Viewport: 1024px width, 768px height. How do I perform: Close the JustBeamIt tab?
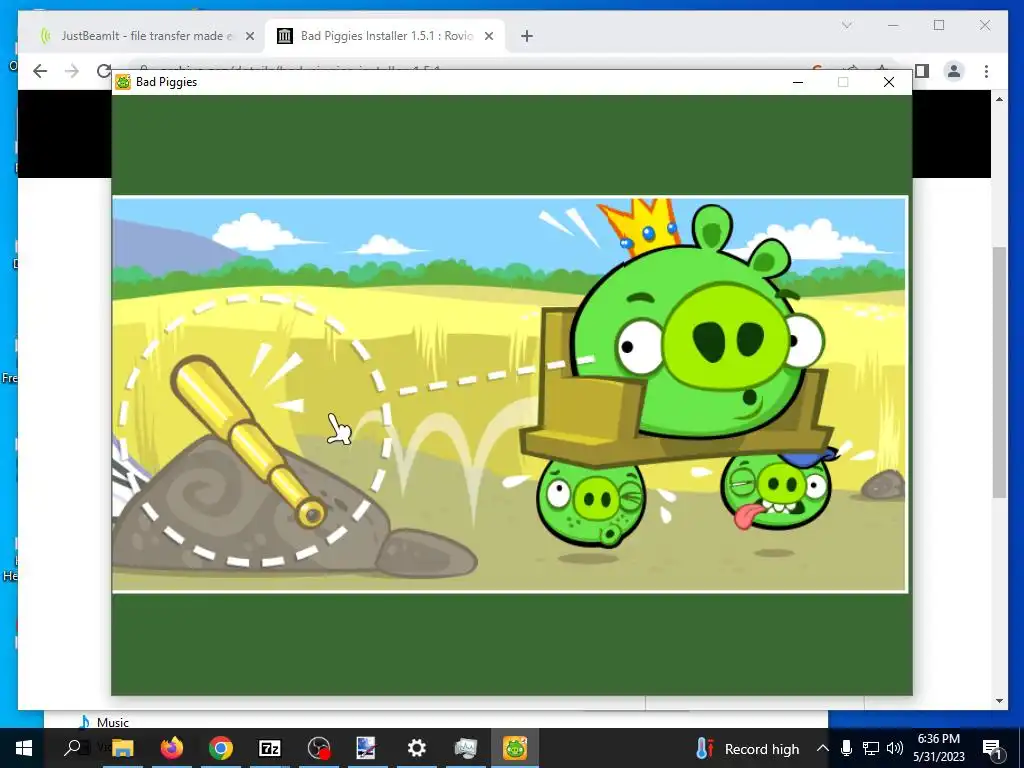point(249,36)
